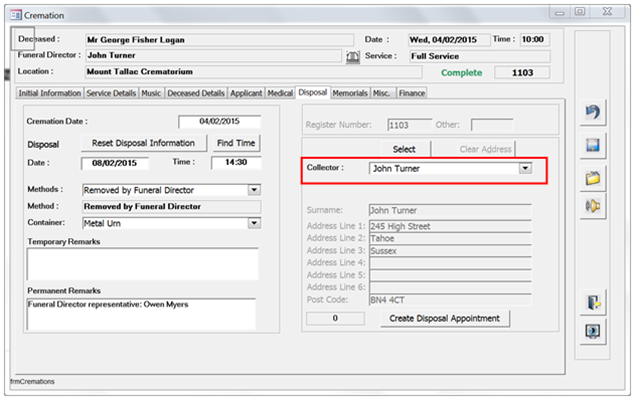Open the Misc. tab
Image resolution: width=633 pixels, height=398 pixels.
tap(382, 93)
